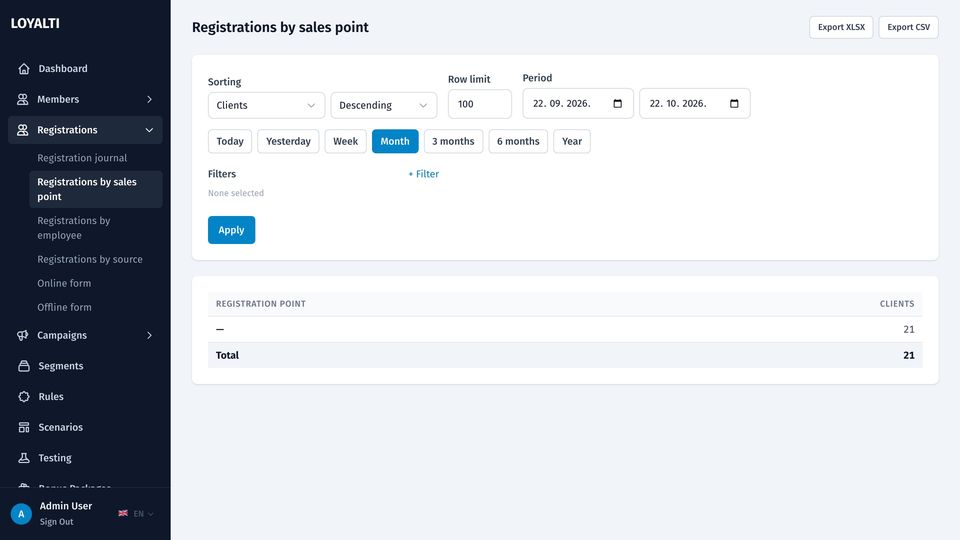Select the 6 months period preset

518,141
